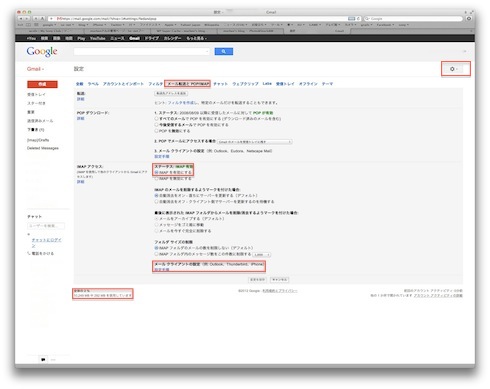Select the 'IMAP を無効にする' radio
Image resolution: width=490 pixels, height=389 pixels.
click(156, 179)
